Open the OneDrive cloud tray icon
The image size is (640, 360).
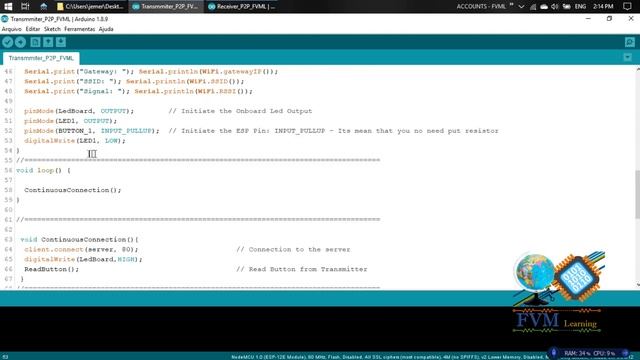[x=544, y=7]
